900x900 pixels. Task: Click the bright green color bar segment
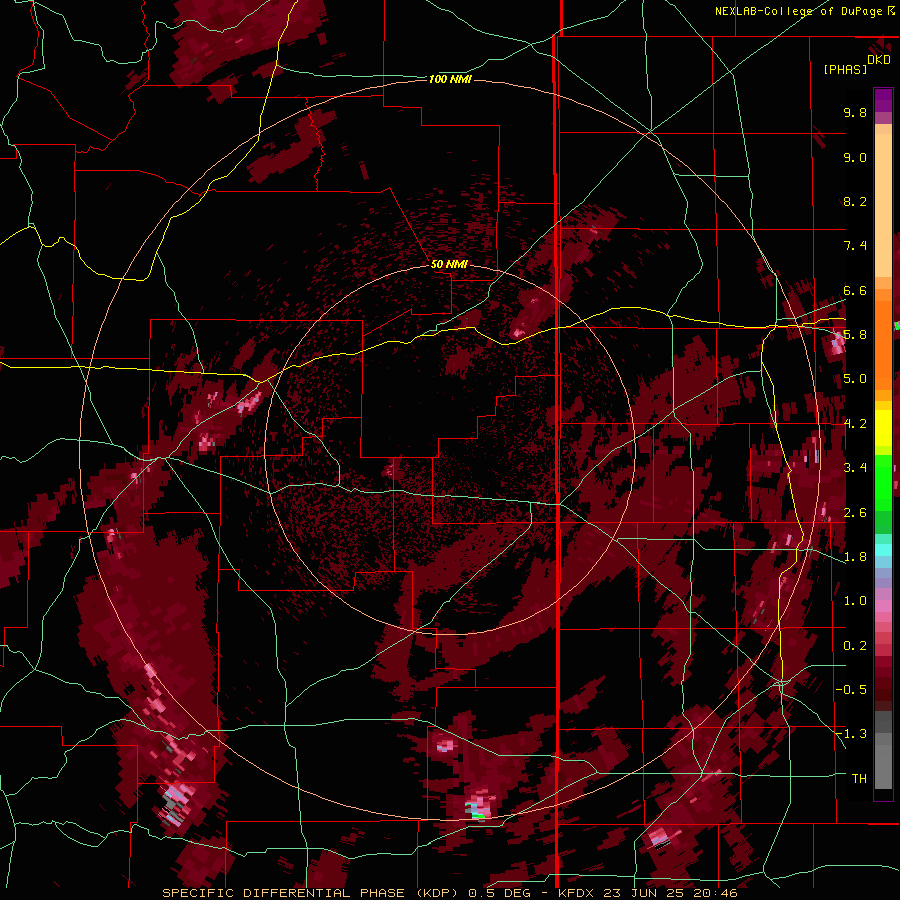(883, 482)
